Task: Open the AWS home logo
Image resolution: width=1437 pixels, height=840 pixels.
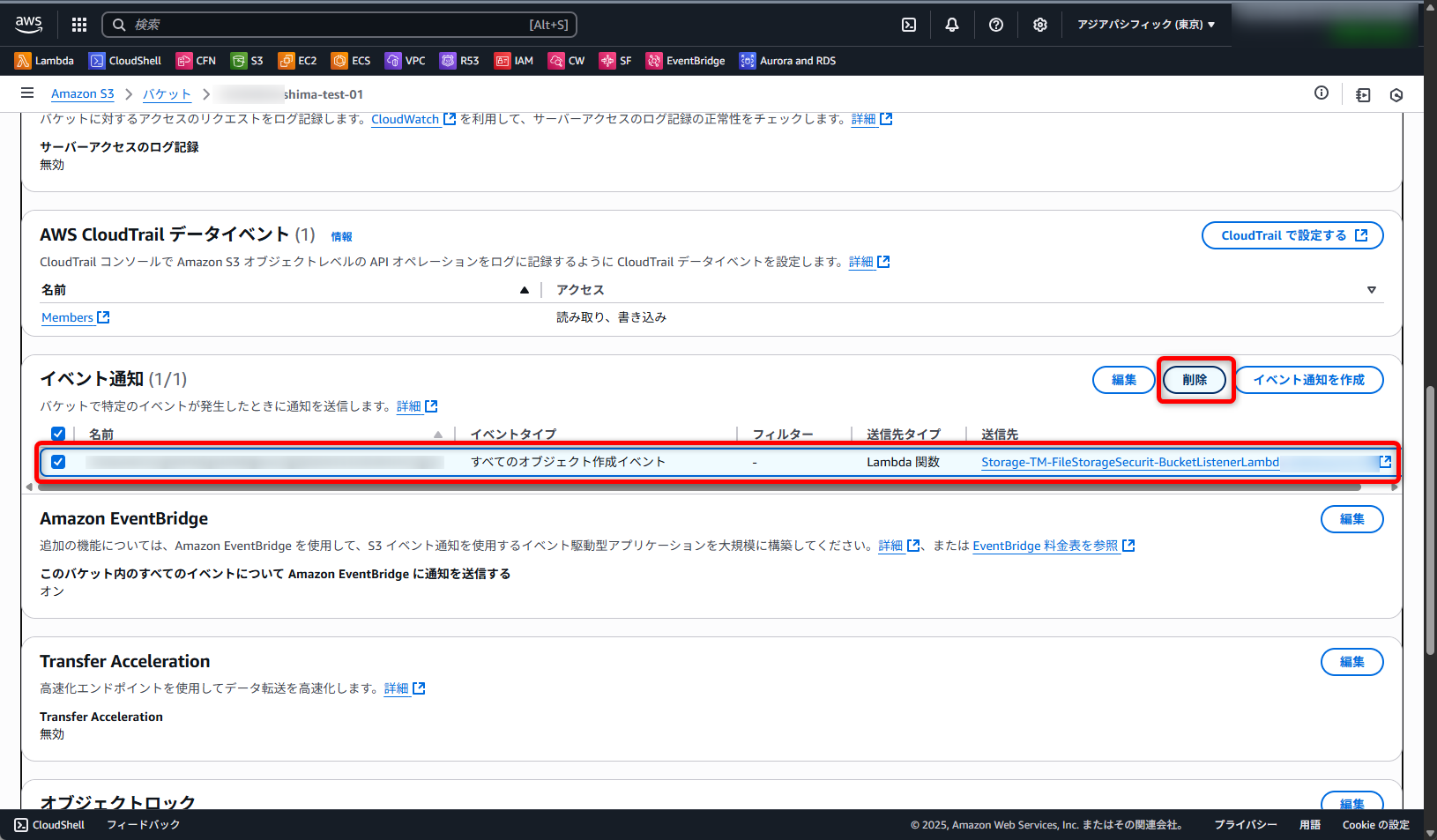Action: pos(28,25)
